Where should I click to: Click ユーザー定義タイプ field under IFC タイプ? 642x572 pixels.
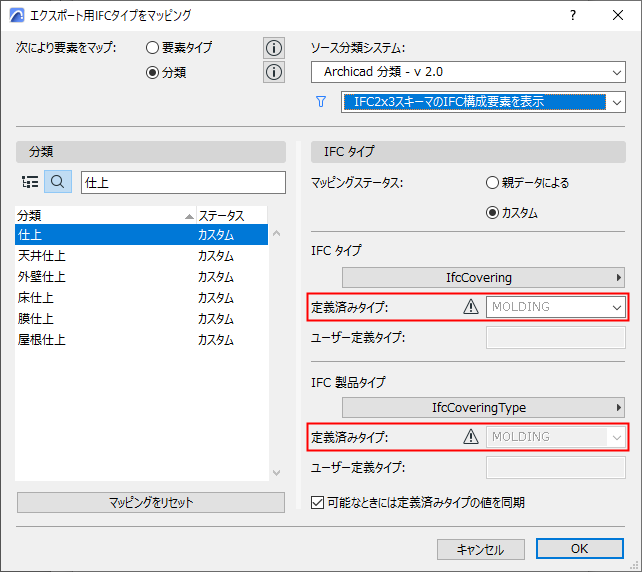(x=556, y=338)
